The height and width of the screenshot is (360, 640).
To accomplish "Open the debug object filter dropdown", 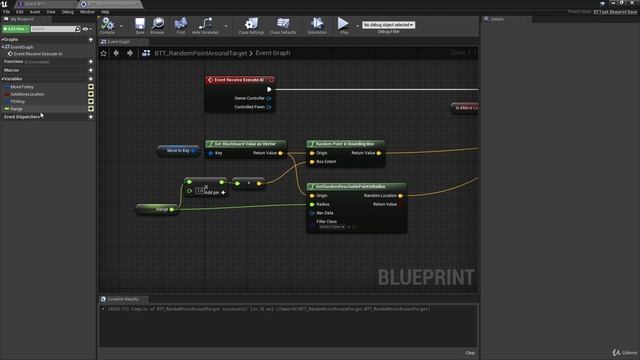I will (389, 25).
